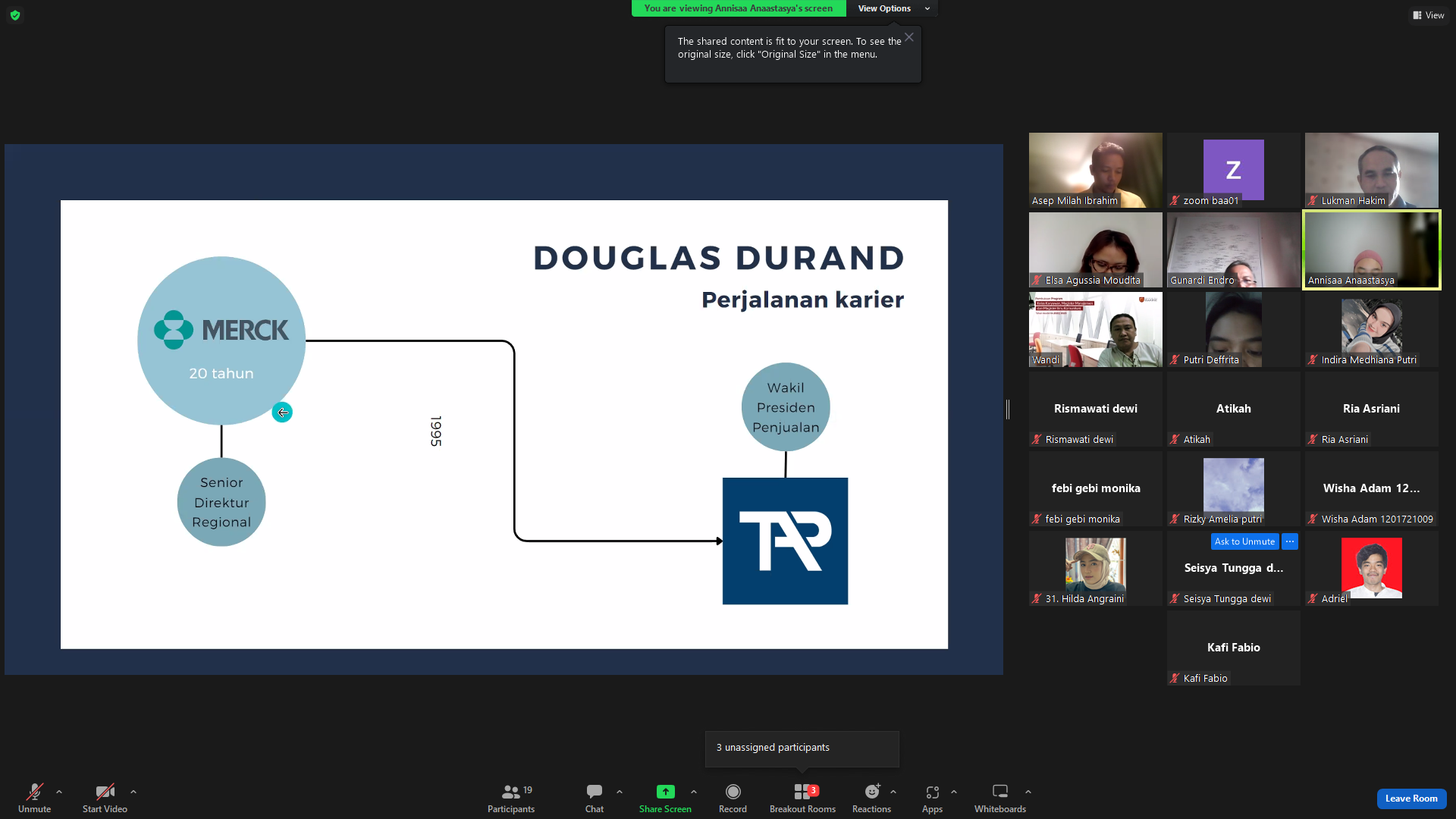Select Indira Medhiana Putri's tile

click(x=1371, y=329)
